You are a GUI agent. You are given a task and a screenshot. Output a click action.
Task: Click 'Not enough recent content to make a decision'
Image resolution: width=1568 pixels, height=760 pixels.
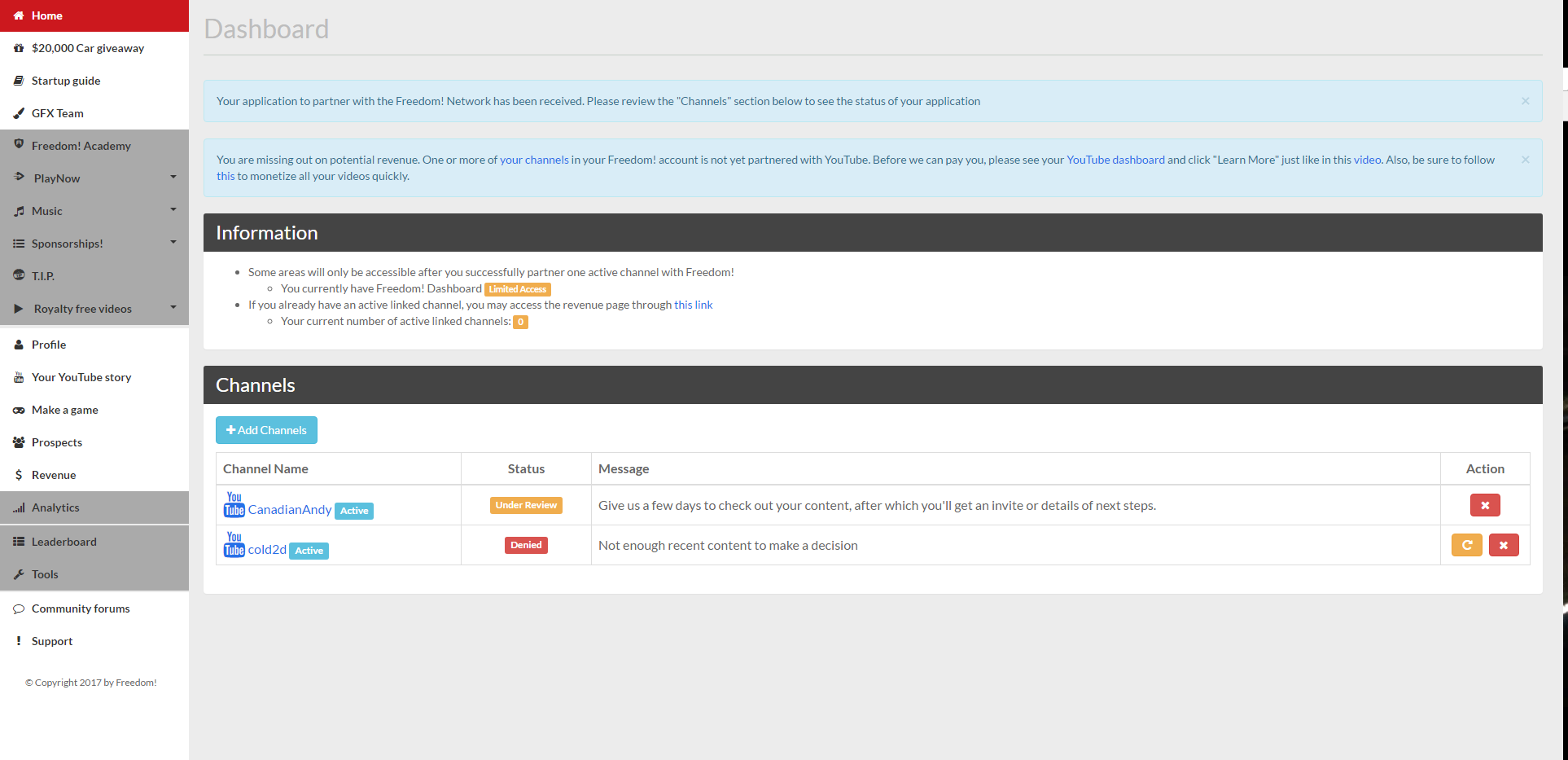pyautogui.click(x=728, y=545)
